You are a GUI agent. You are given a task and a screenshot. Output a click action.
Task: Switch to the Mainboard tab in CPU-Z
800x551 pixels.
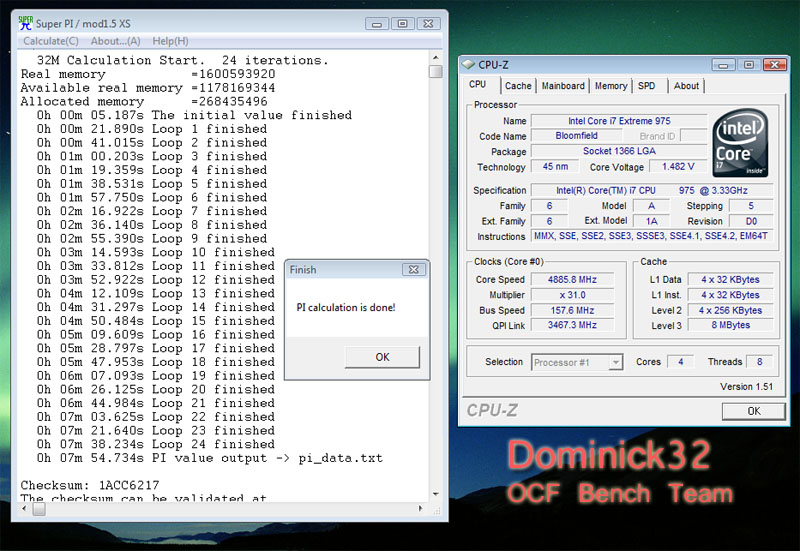click(563, 86)
